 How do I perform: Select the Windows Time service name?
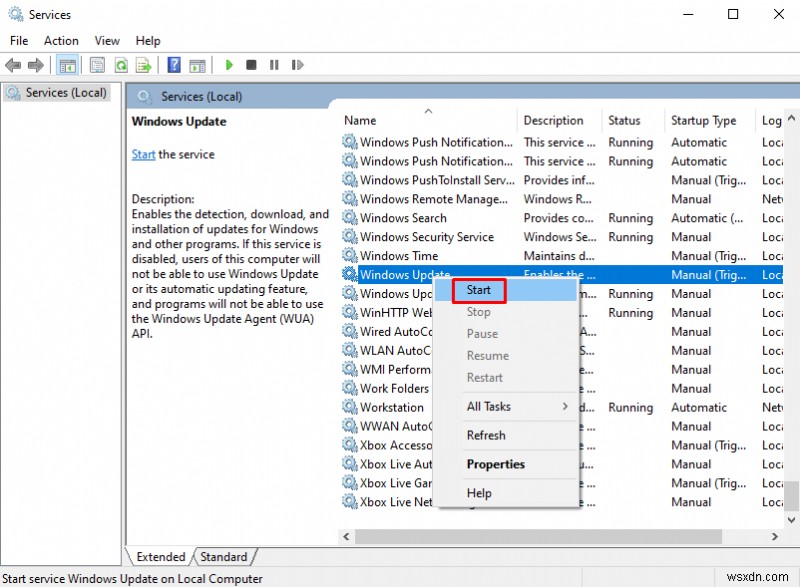[x=399, y=256]
